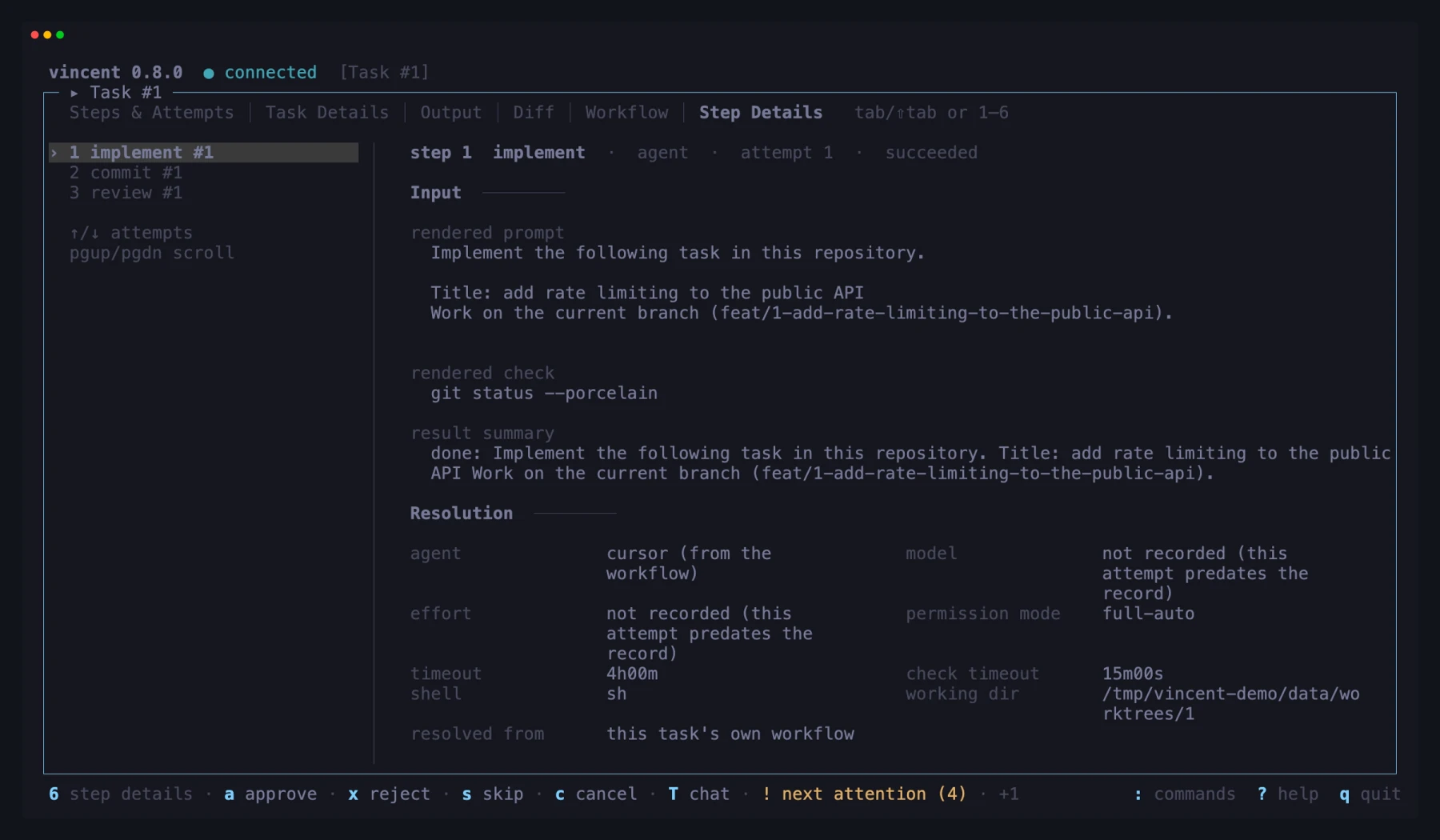The height and width of the screenshot is (840, 1440).
Task: Click the sh shell value
Action: [x=616, y=694]
